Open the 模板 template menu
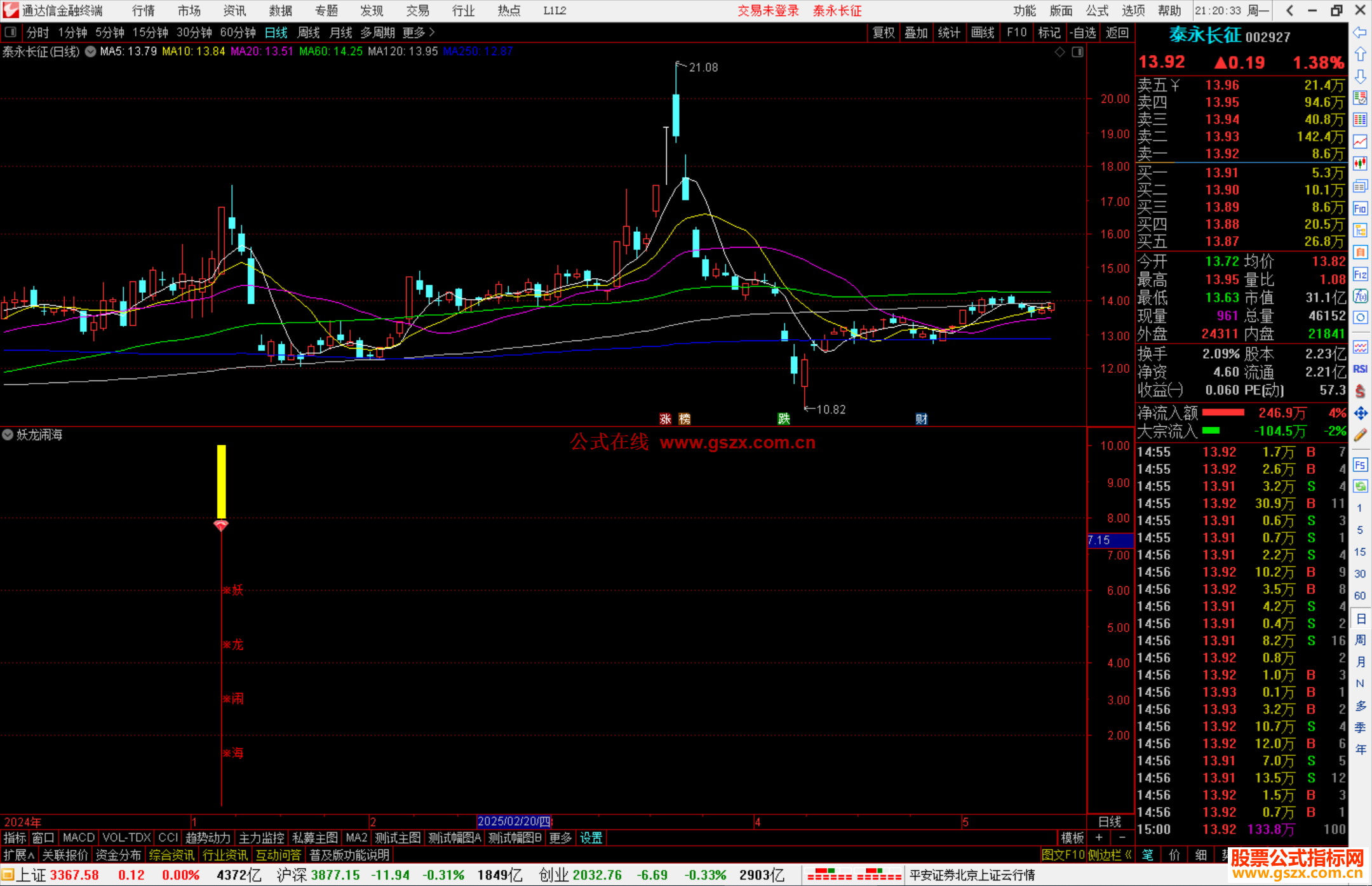 coord(1073,838)
